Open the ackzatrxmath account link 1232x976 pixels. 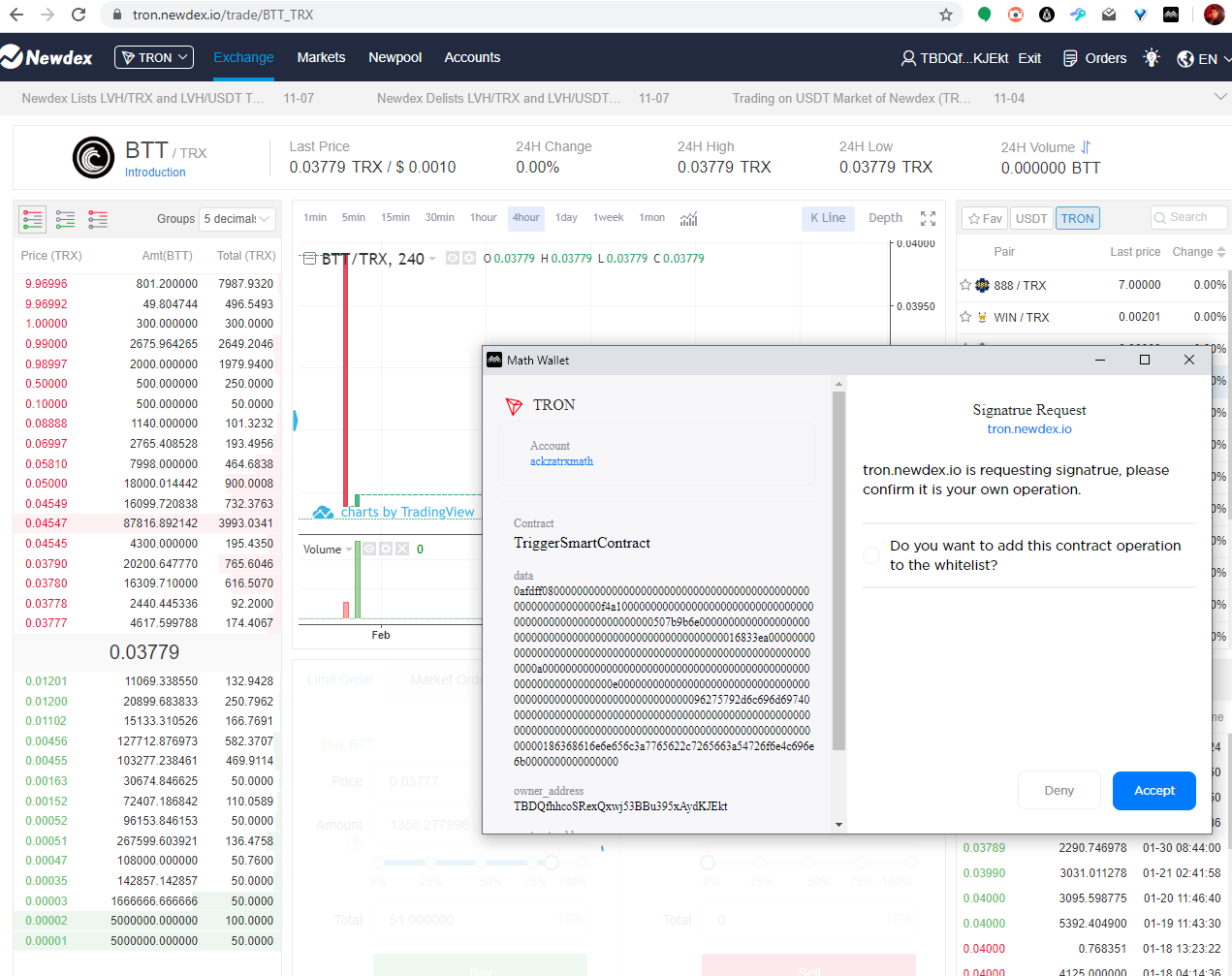[561, 461]
